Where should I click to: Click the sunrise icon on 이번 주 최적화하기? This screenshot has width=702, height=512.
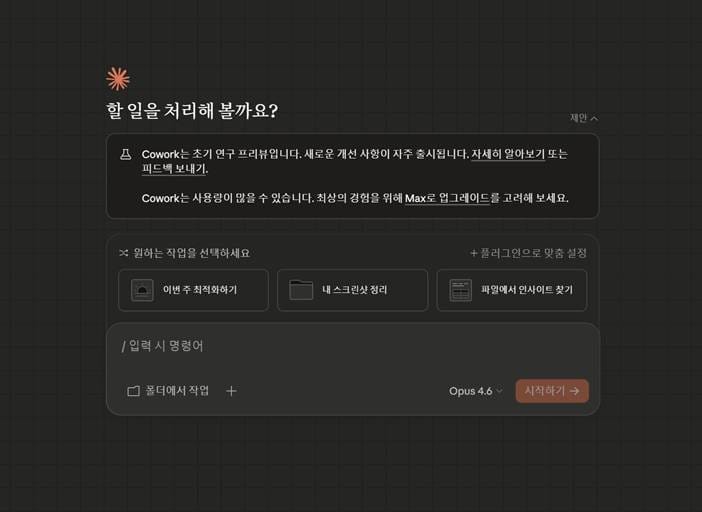click(x=142, y=290)
